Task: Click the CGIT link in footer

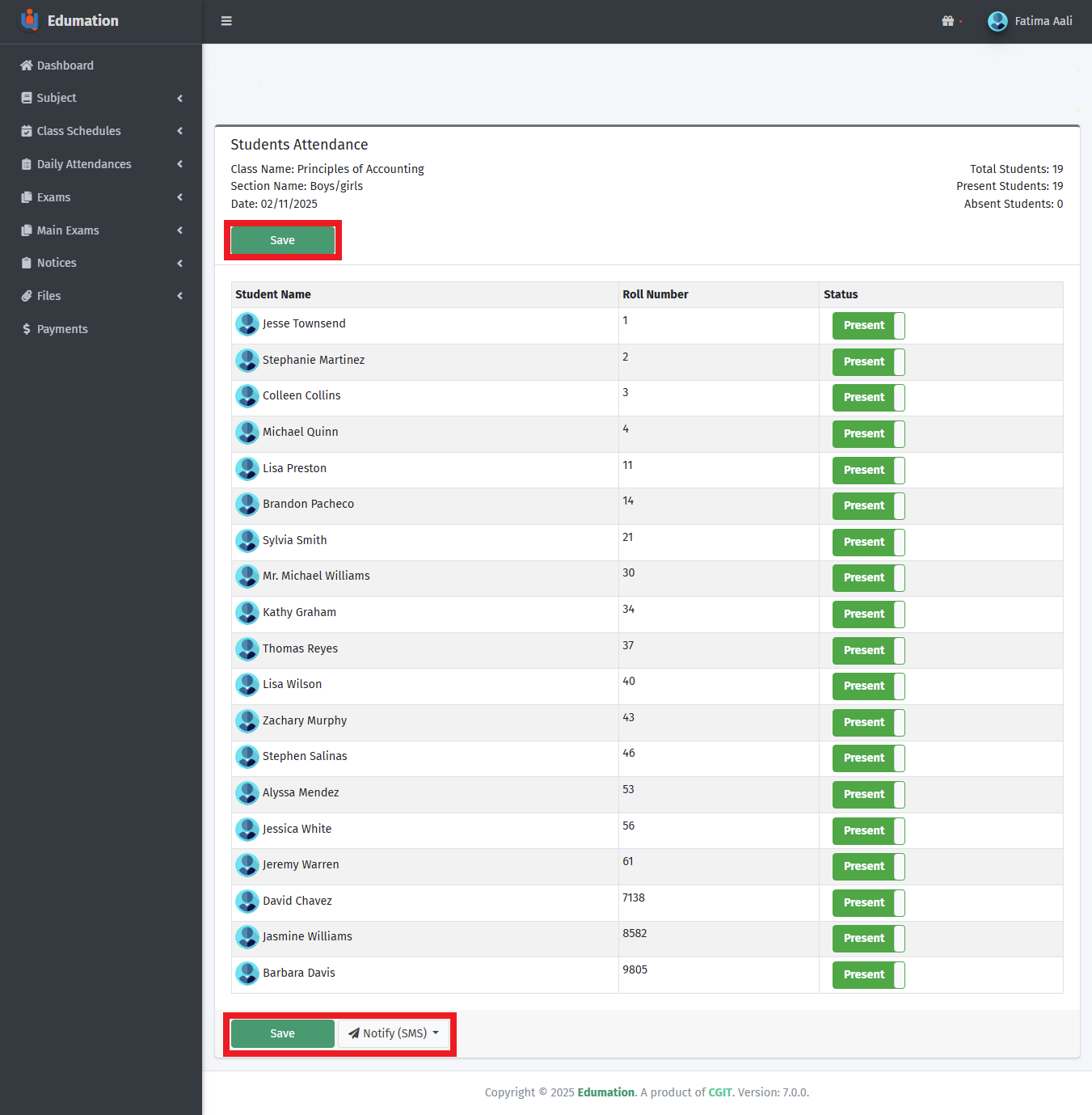Action: [719, 1092]
